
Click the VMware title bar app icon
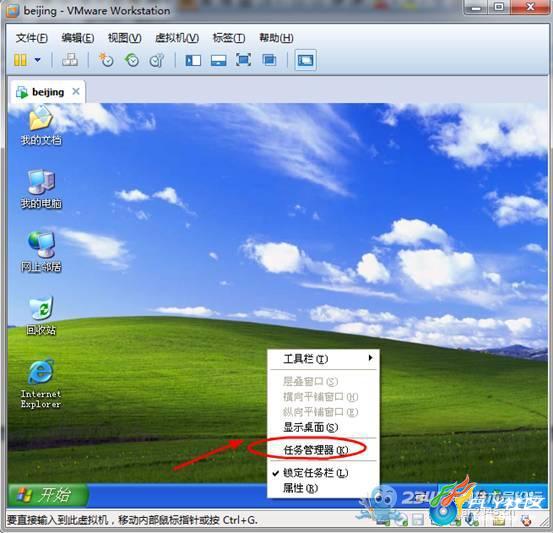(13, 11)
